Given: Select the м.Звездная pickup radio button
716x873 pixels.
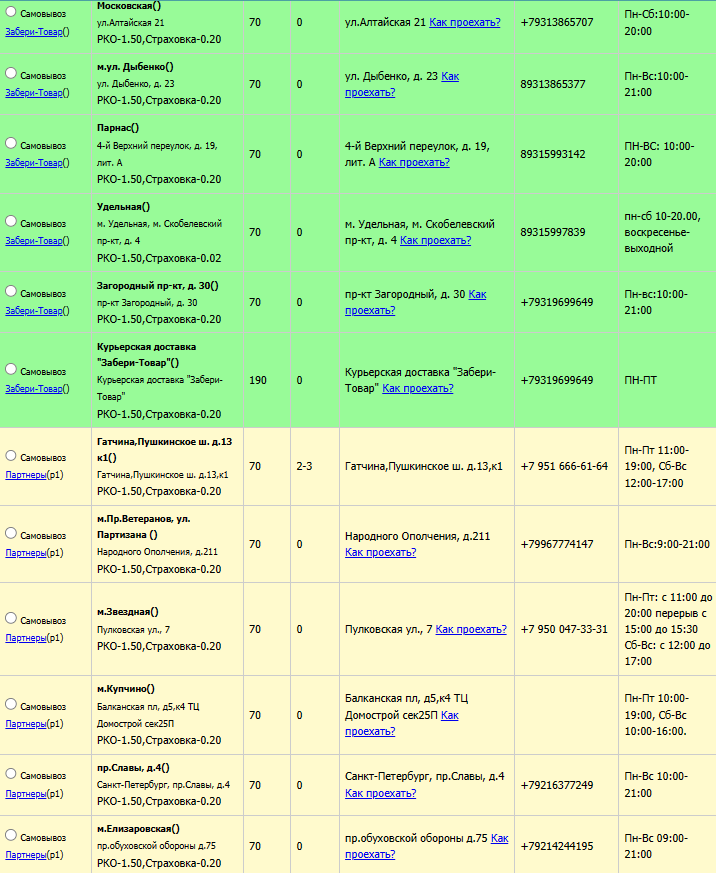Looking at the screenshot, I should tap(11, 618).
